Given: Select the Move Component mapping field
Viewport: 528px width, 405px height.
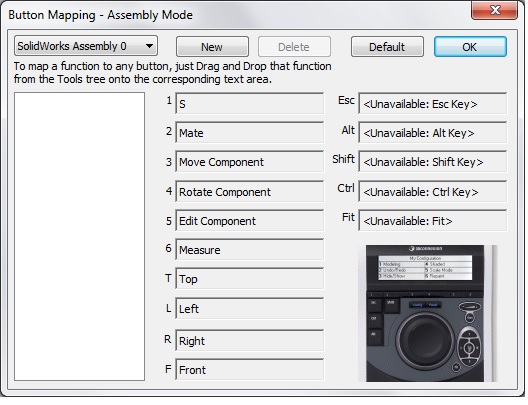Looking at the screenshot, I should (250, 162).
